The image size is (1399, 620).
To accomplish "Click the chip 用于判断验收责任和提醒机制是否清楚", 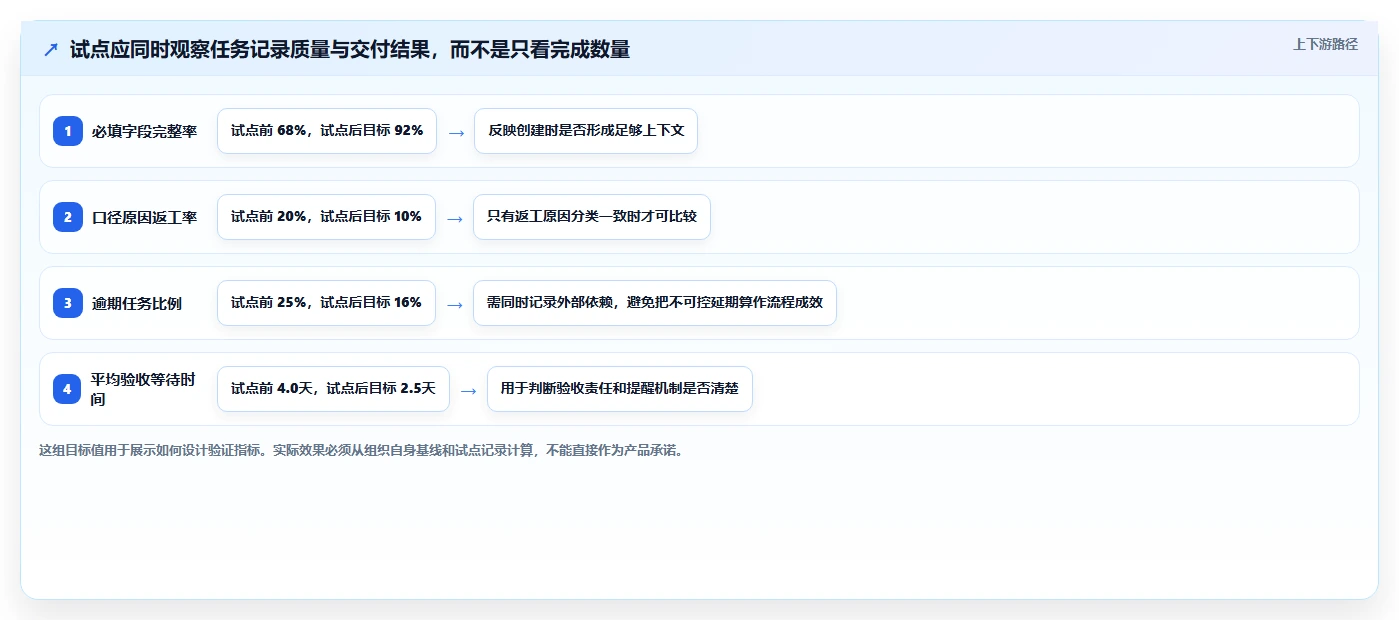I will 620,389.
